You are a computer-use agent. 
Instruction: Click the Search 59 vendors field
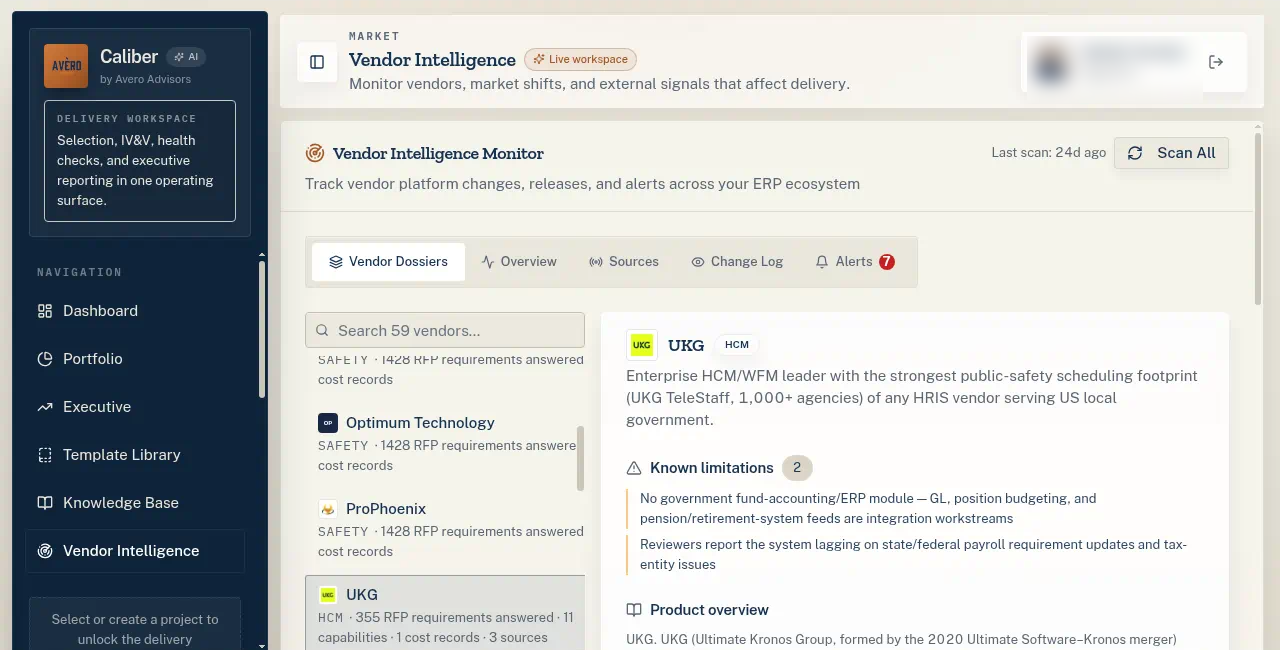pyautogui.click(x=445, y=330)
